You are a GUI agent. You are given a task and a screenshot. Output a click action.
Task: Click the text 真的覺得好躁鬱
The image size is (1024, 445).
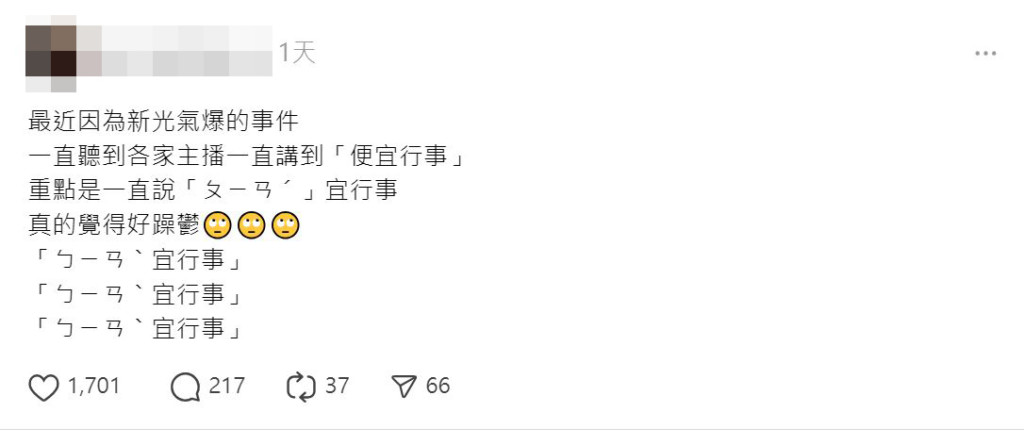point(115,225)
